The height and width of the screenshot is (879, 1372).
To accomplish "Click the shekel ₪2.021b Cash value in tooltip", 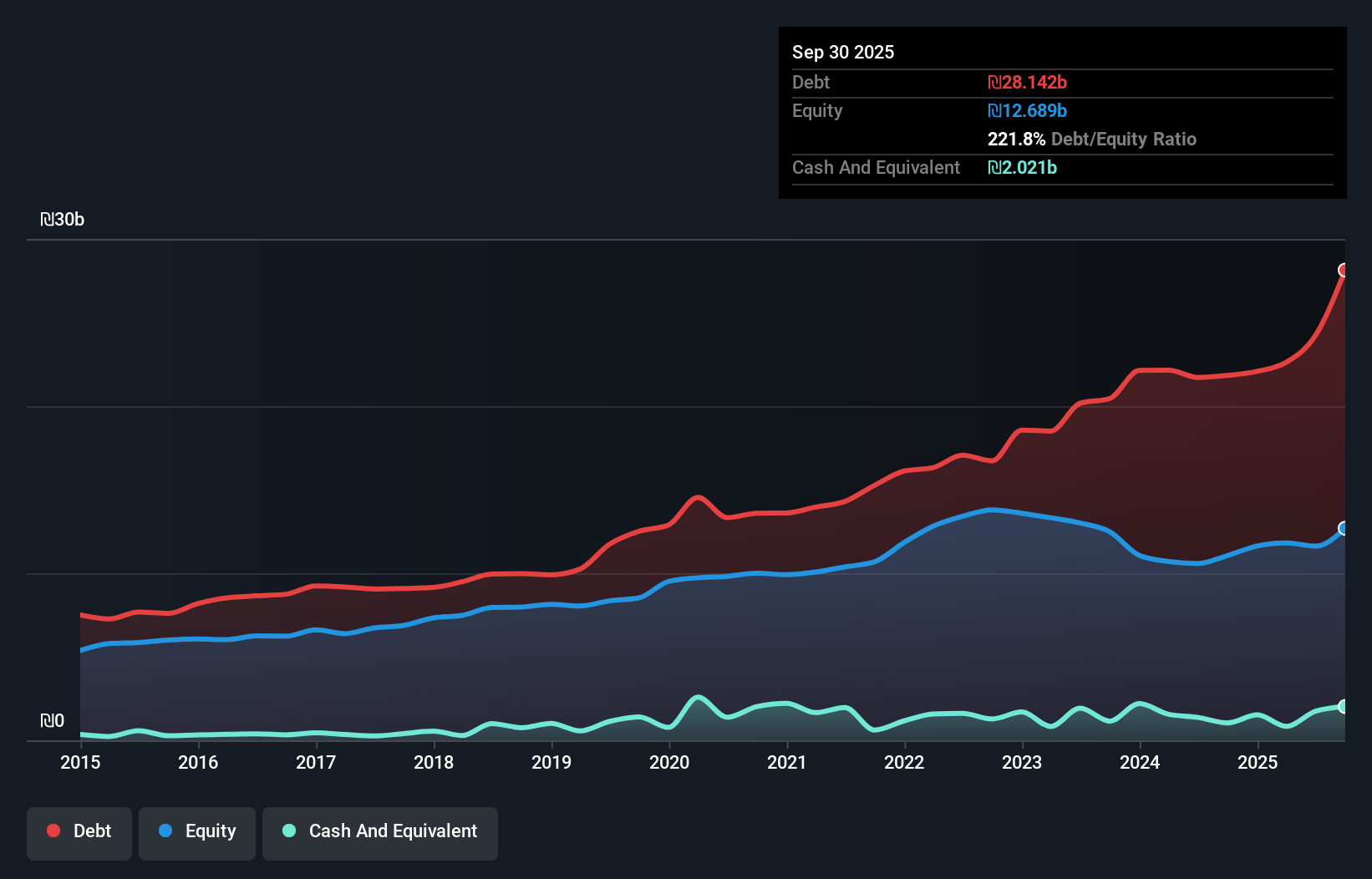I will 1023,167.
